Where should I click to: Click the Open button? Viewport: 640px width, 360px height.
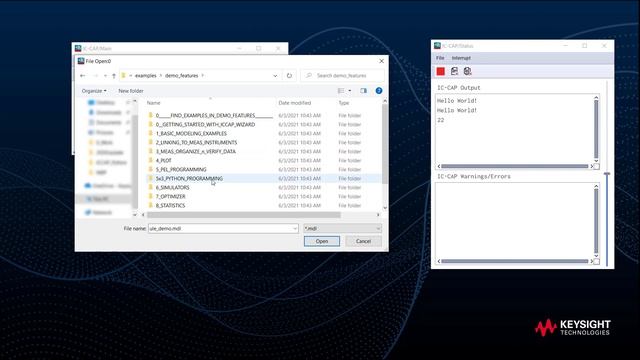(x=322, y=241)
